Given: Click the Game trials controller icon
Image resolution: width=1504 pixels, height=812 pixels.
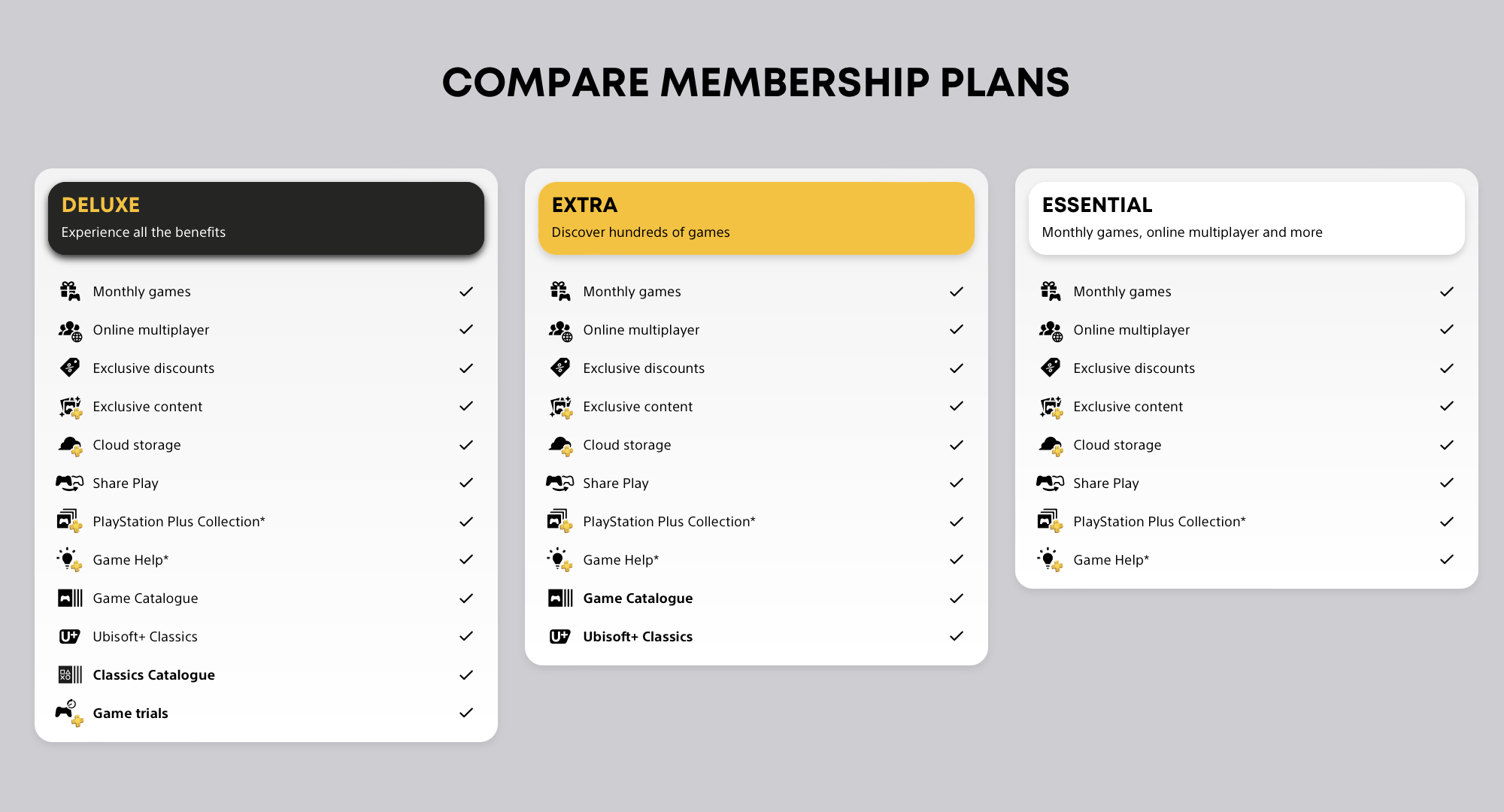Looking at the screenshot, I should pos(69,713).
